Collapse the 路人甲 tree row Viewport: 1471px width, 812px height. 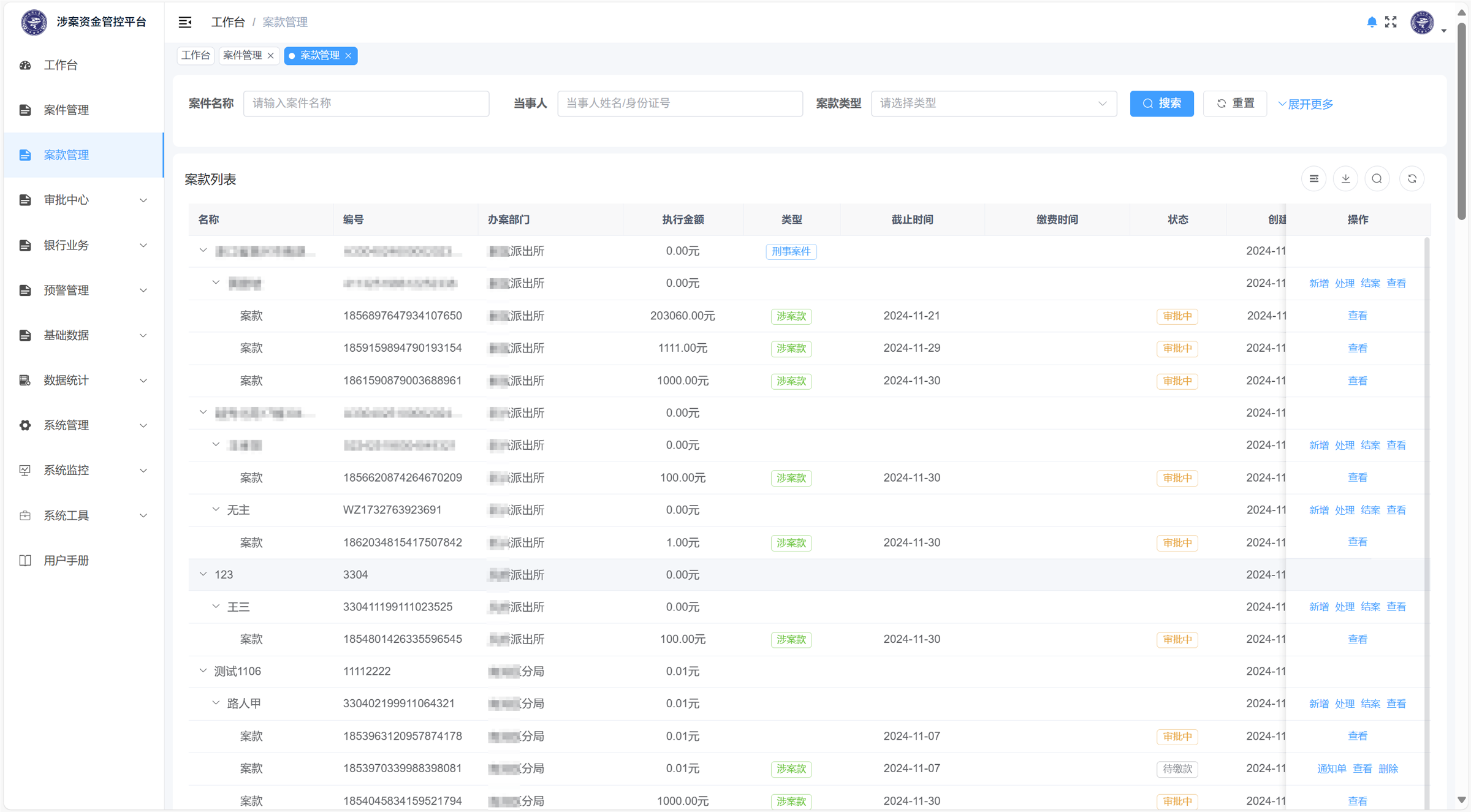(x=216, y=703)
